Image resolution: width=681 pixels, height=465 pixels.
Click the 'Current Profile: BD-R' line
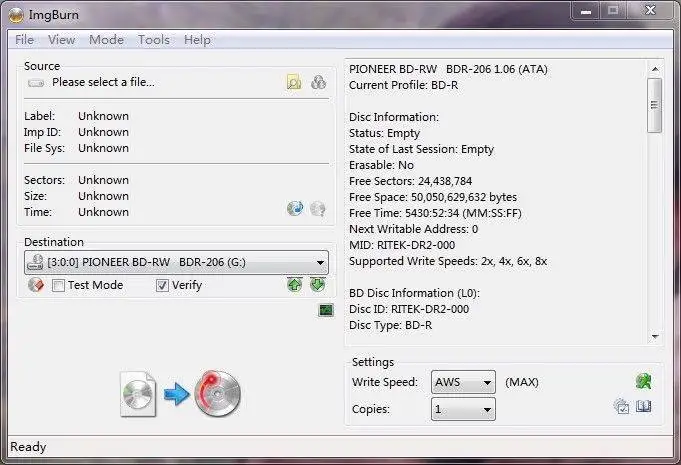[x=403, y=85]
